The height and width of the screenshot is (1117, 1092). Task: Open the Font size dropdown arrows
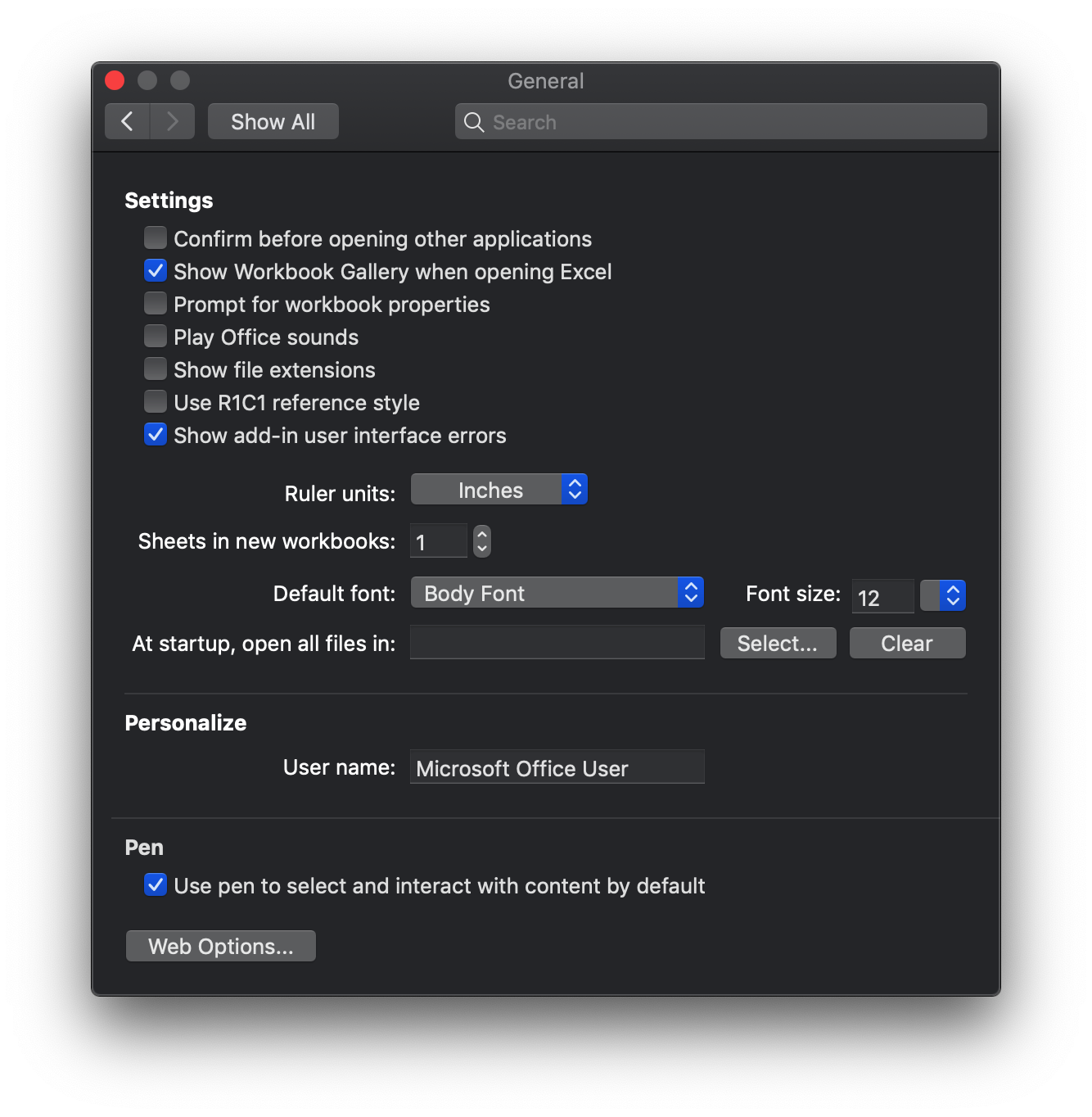[943, 595]
